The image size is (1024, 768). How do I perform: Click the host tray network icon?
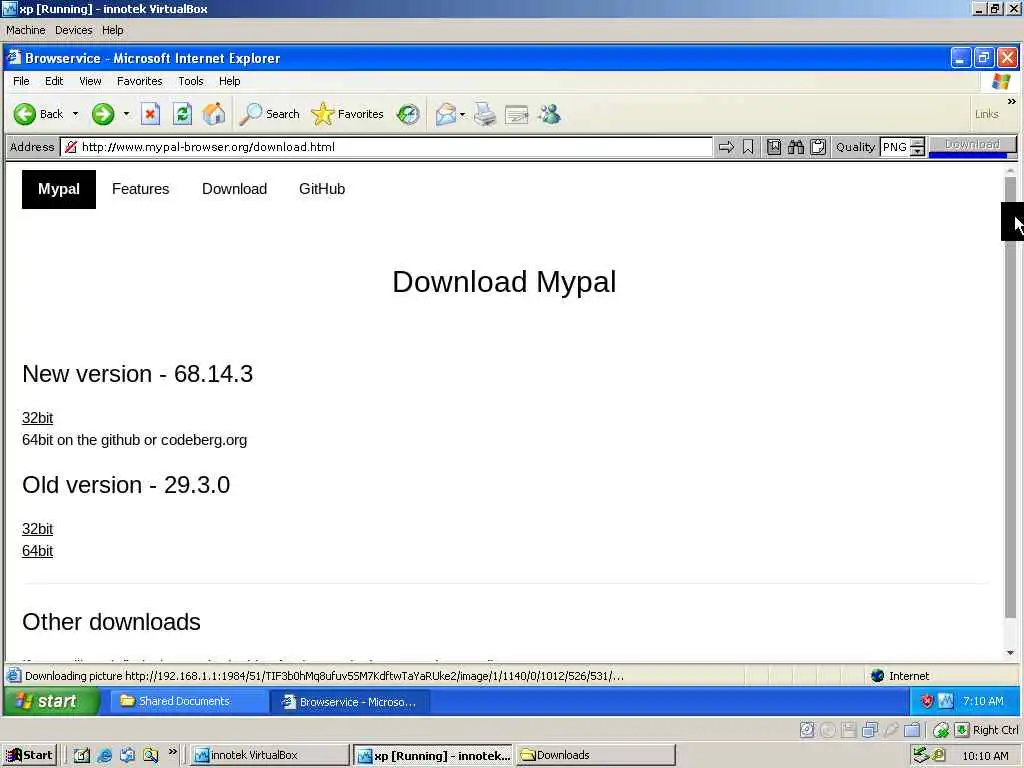[920, 755]
